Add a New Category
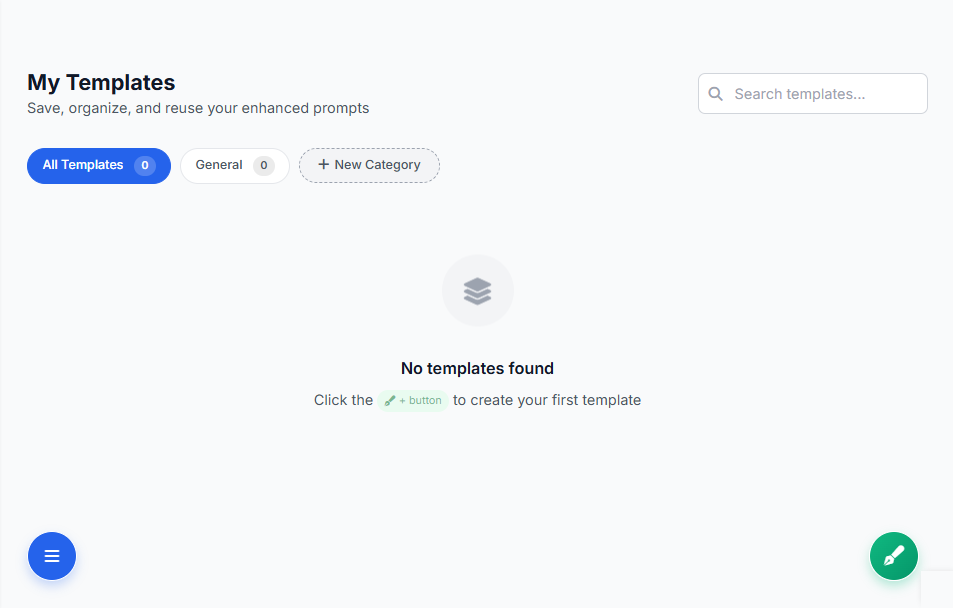 [x=369, y=165]
